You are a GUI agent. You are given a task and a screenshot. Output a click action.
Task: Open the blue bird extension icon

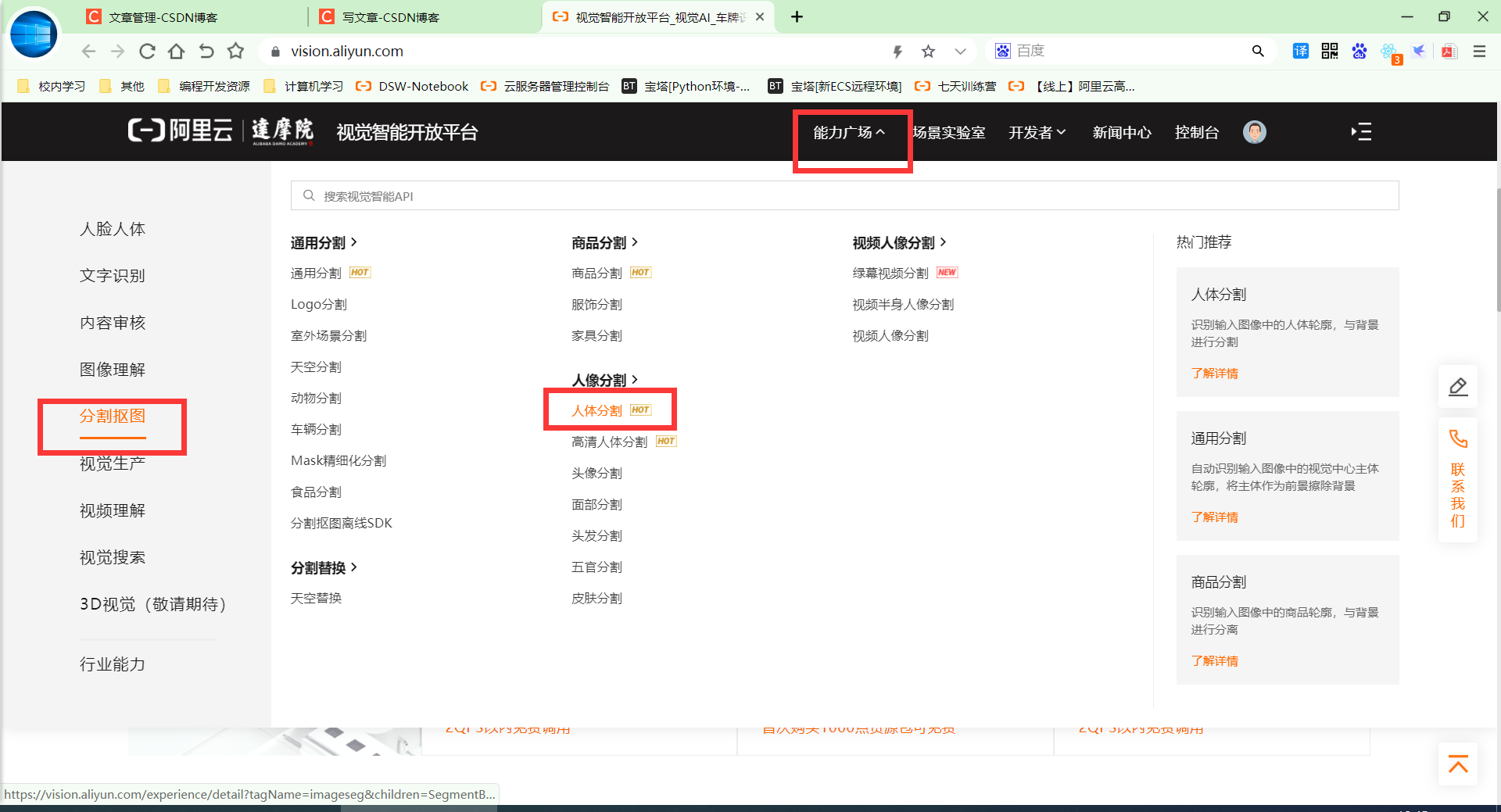click(x=1419, y=52)
